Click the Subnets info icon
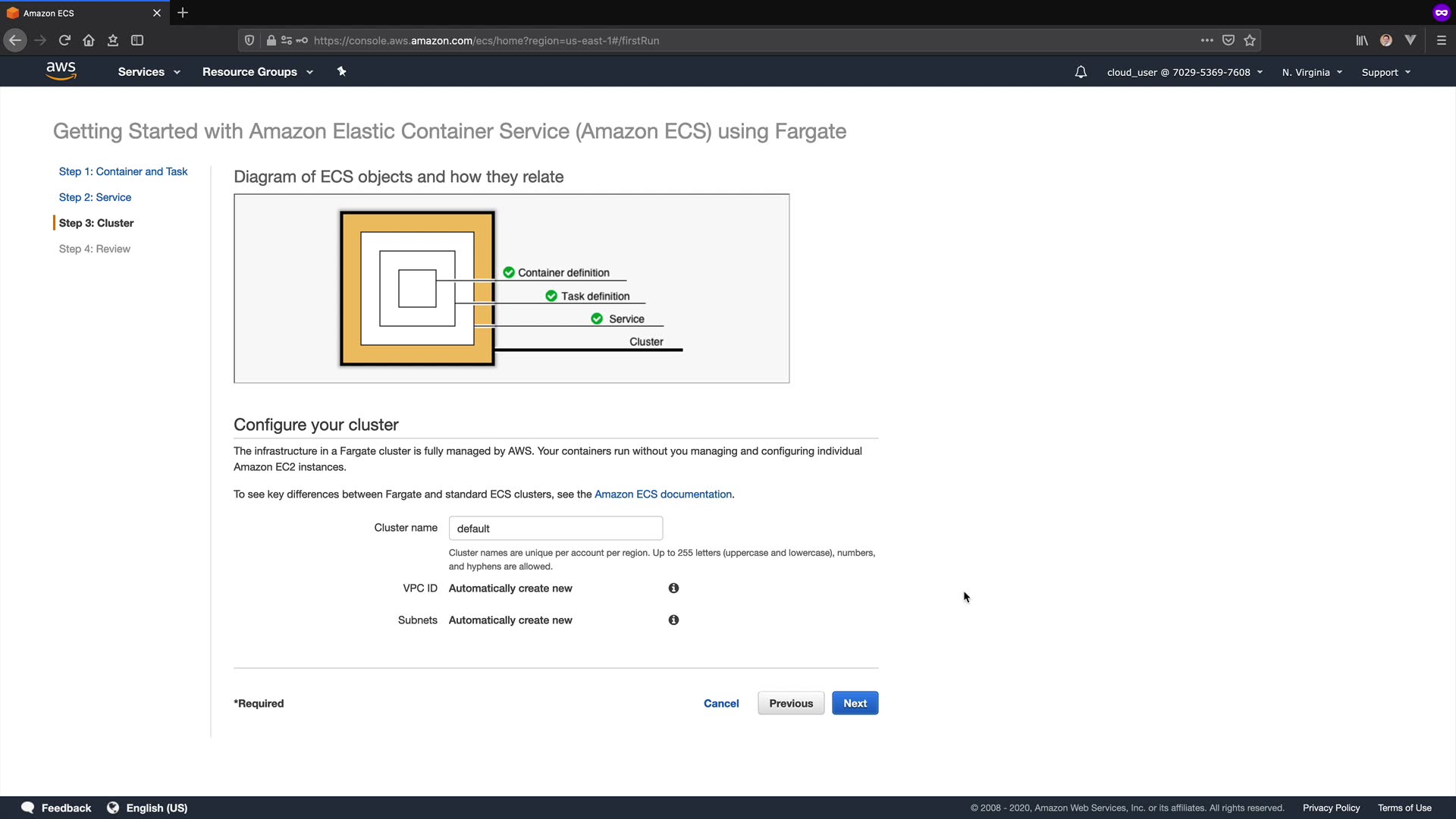Screen dimensions: 1456x819 tap(673, 620)
